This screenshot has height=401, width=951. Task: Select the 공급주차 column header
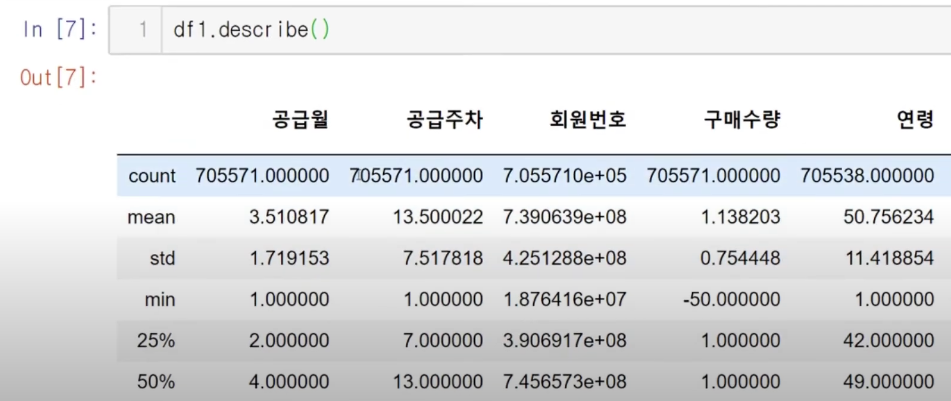pos(445,121)
